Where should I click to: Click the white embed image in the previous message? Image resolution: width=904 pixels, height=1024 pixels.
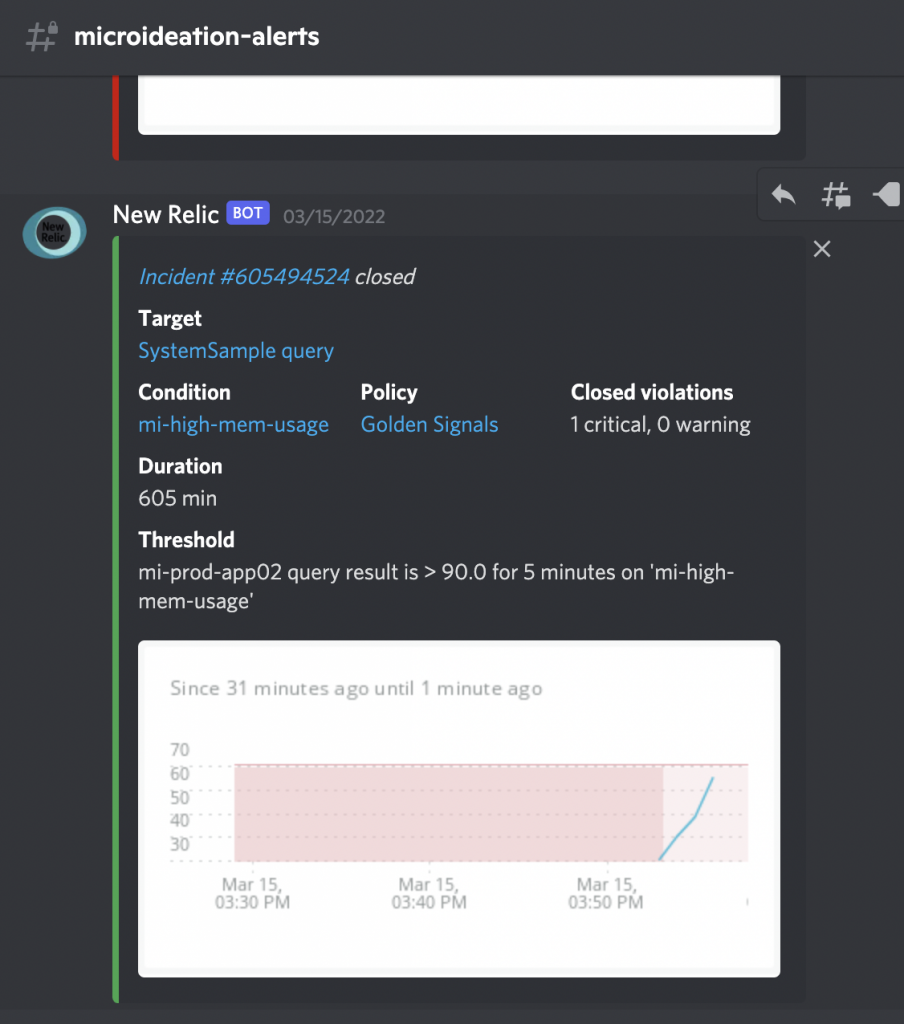459,104
